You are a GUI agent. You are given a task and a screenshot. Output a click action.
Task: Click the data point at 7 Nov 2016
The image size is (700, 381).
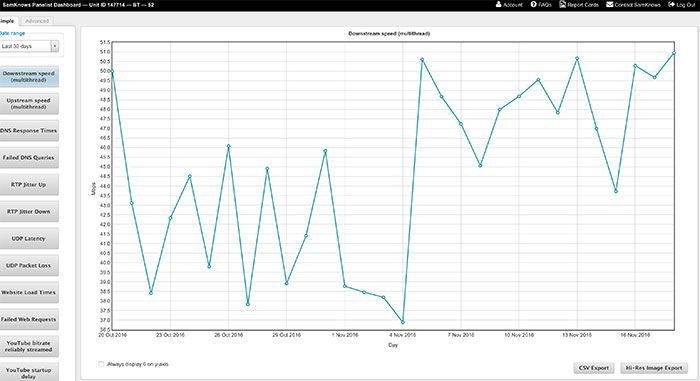[x=461, y=124]
